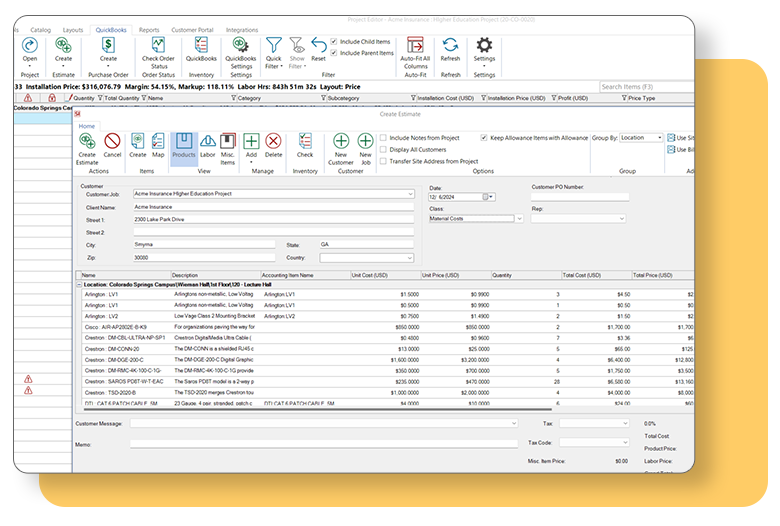Screen dimensions: 780x526
Task: Select Cisco : AIR-AP2802E-B-K9 row
Action: 388,327
